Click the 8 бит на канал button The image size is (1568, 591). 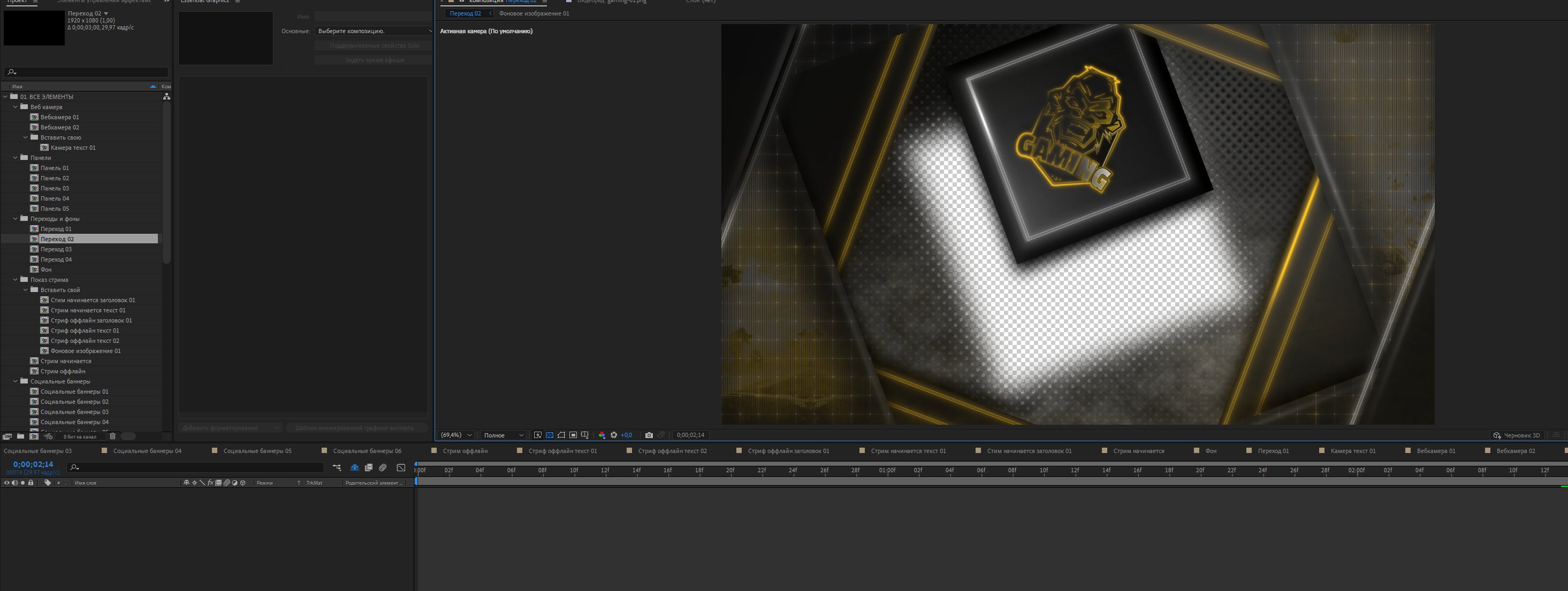pos(80,436)
